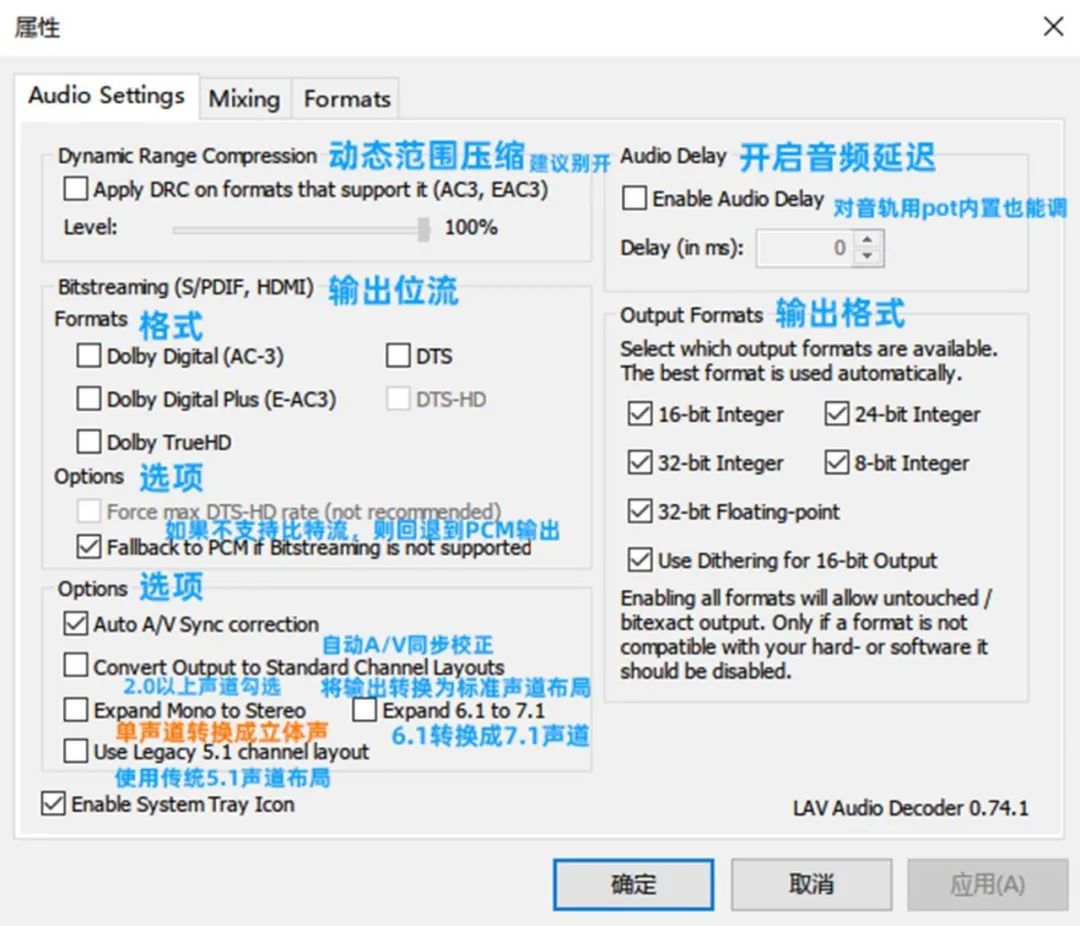Tick the Enable Audio Delay checkbox

pos(634,198)
